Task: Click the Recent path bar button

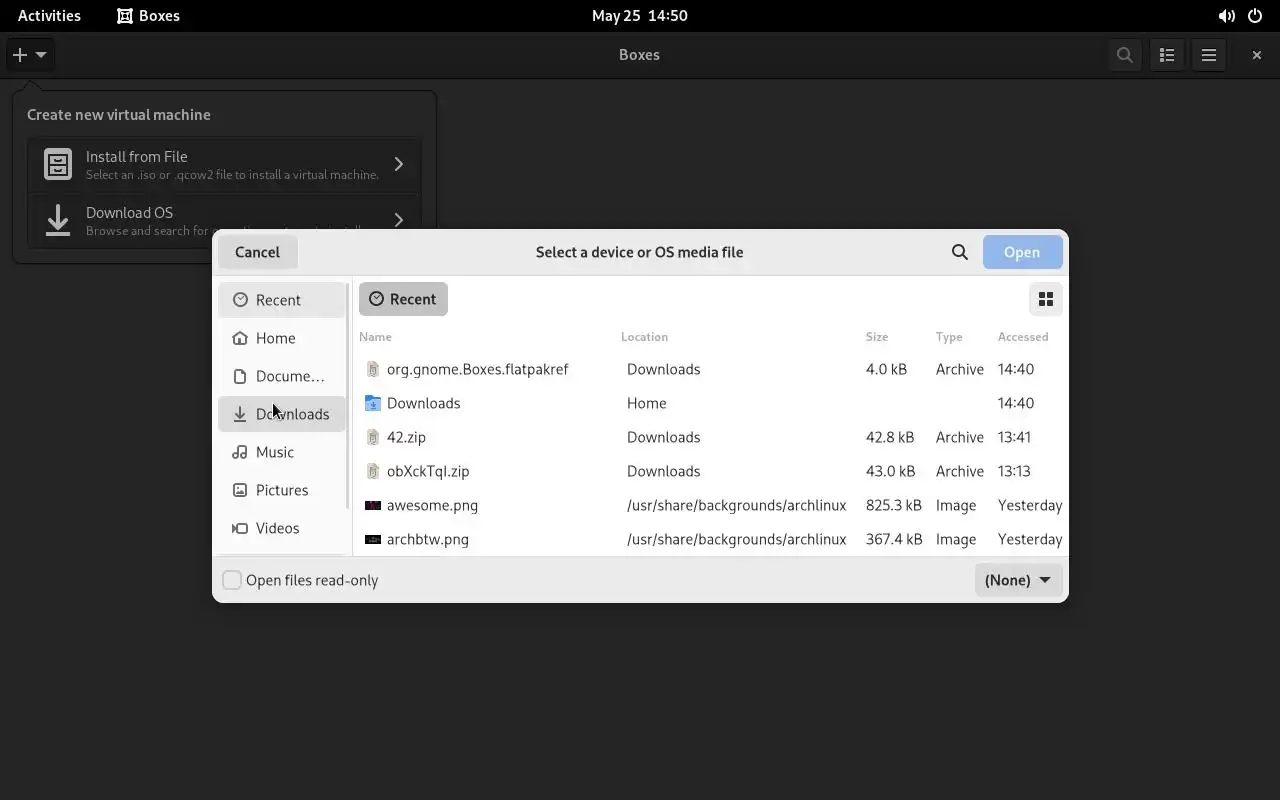Action: 403,299
